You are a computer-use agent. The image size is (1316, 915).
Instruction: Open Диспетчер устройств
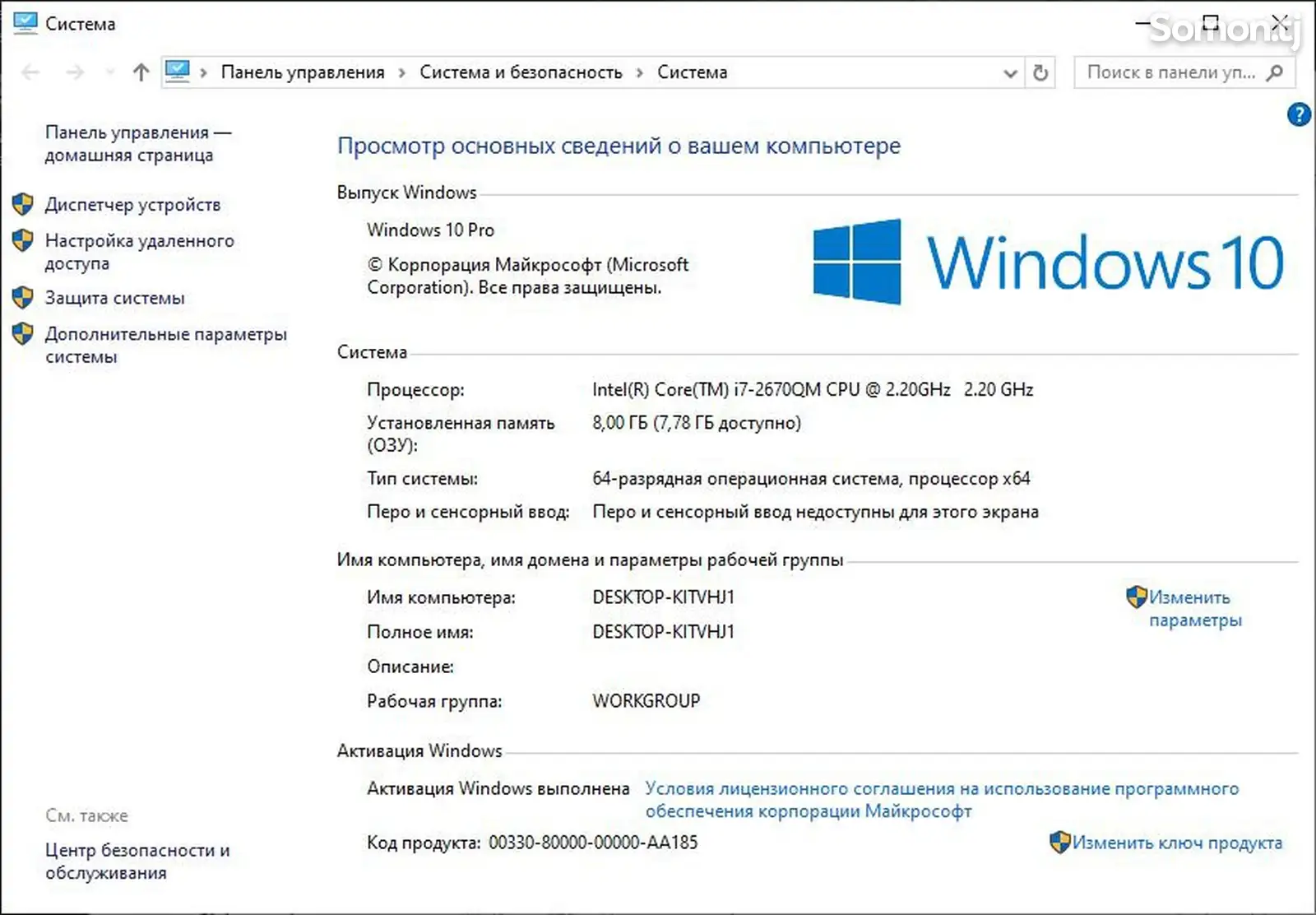click(x=132, y=204)
